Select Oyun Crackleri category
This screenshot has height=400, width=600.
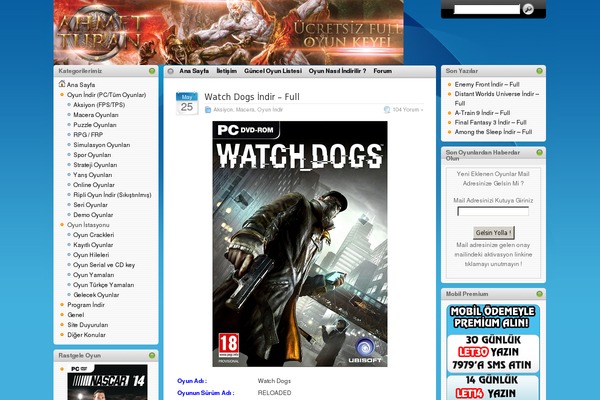94,235
